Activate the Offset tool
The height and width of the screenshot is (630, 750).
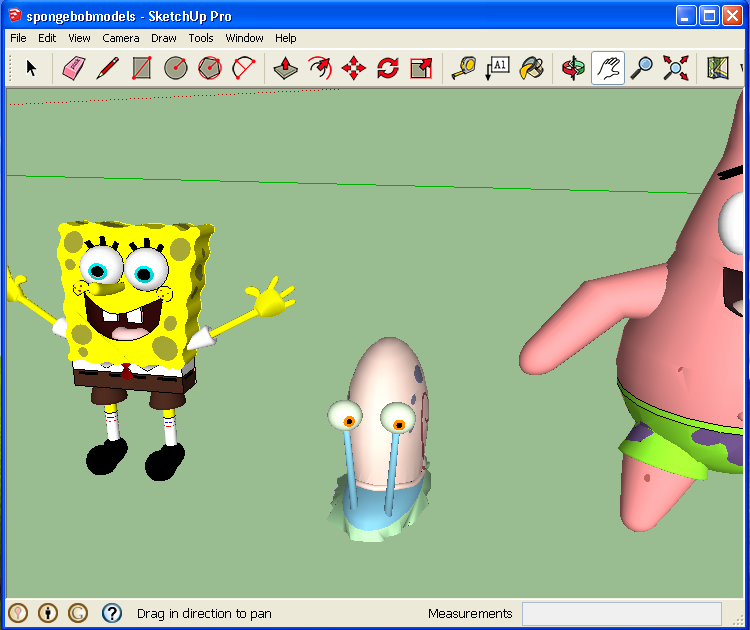point(320,68)
